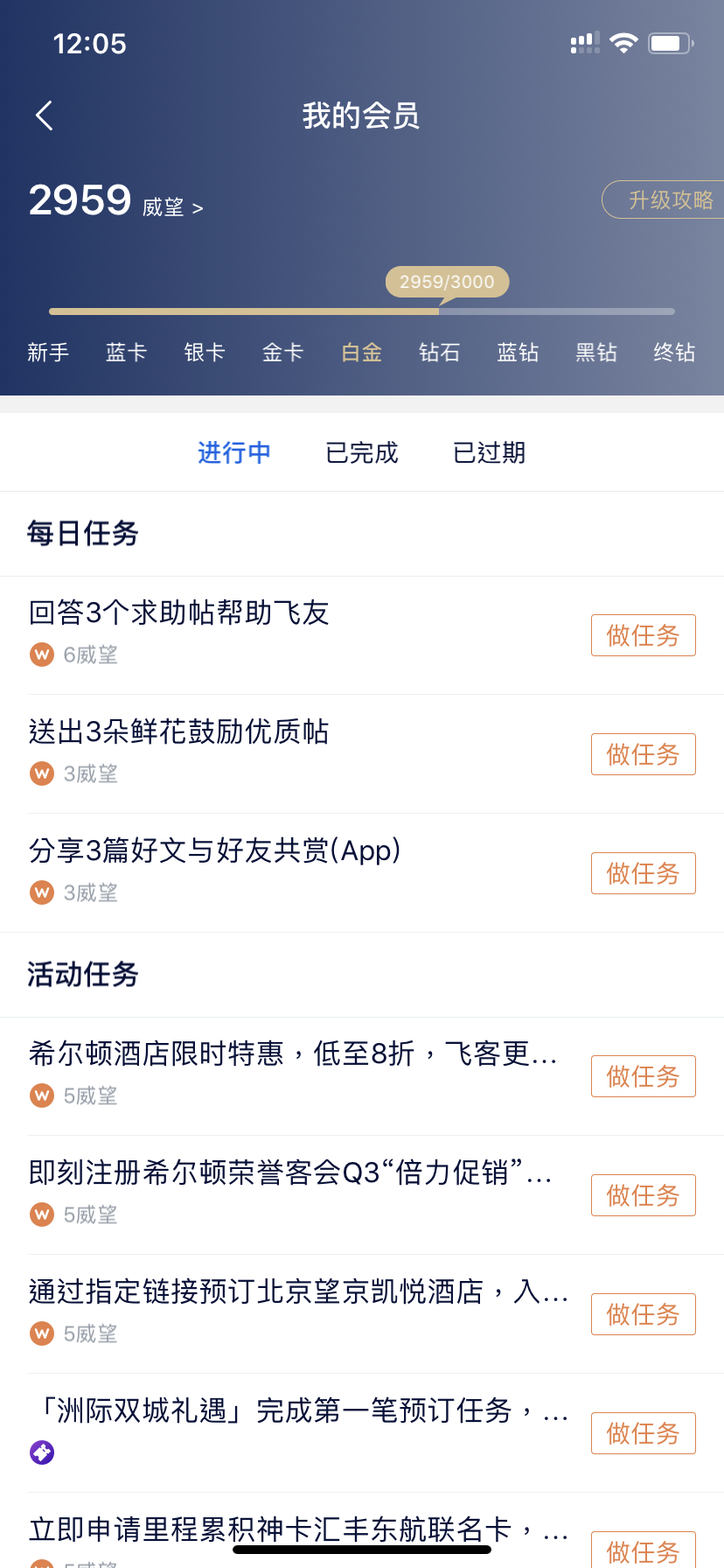This screenshot has width=724, height=1568.
Task: Open the 立即申请里程累积神卡 task
Action: (299, 1529)
